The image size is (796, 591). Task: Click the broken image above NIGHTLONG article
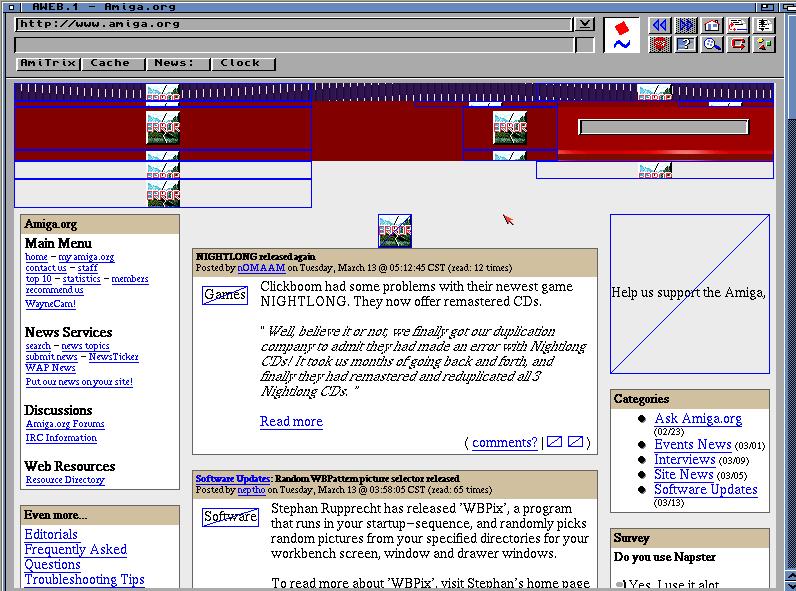395,231
